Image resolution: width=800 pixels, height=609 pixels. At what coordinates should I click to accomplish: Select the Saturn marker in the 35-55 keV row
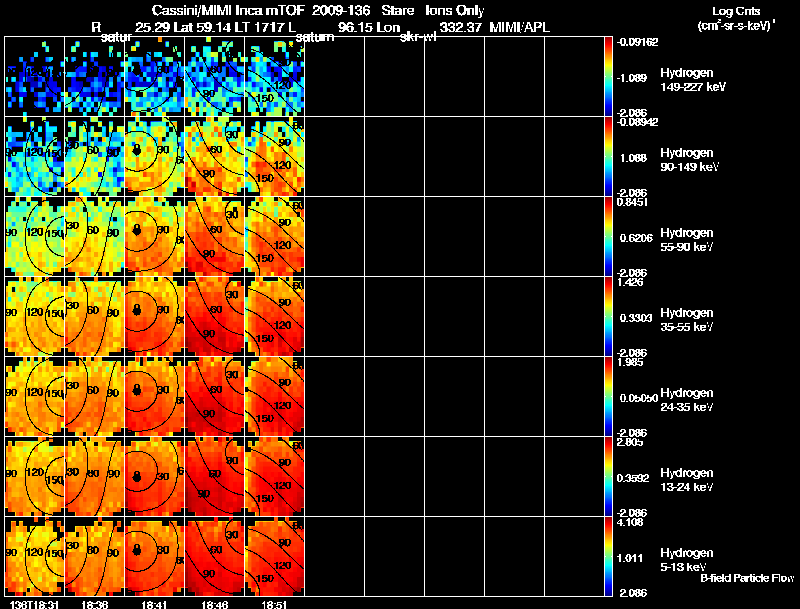pos(137,311)
